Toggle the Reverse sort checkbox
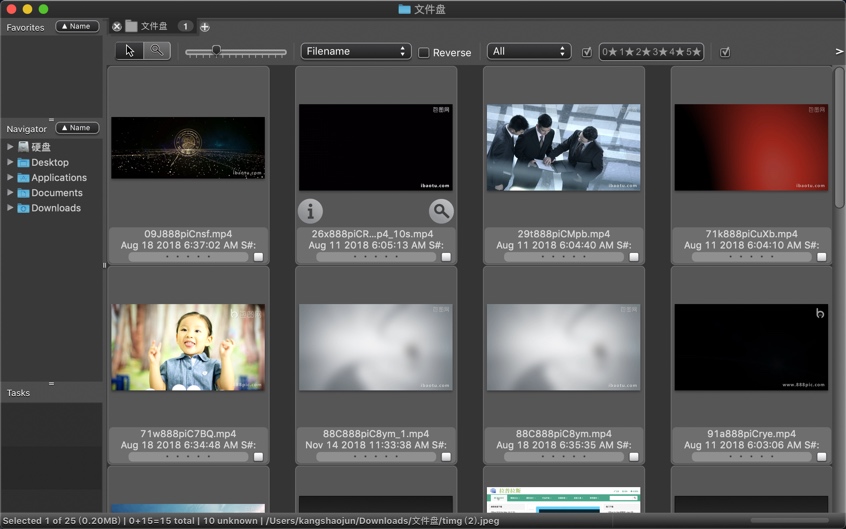The width and height of the screenshot is (846, 529). point(424,52)
